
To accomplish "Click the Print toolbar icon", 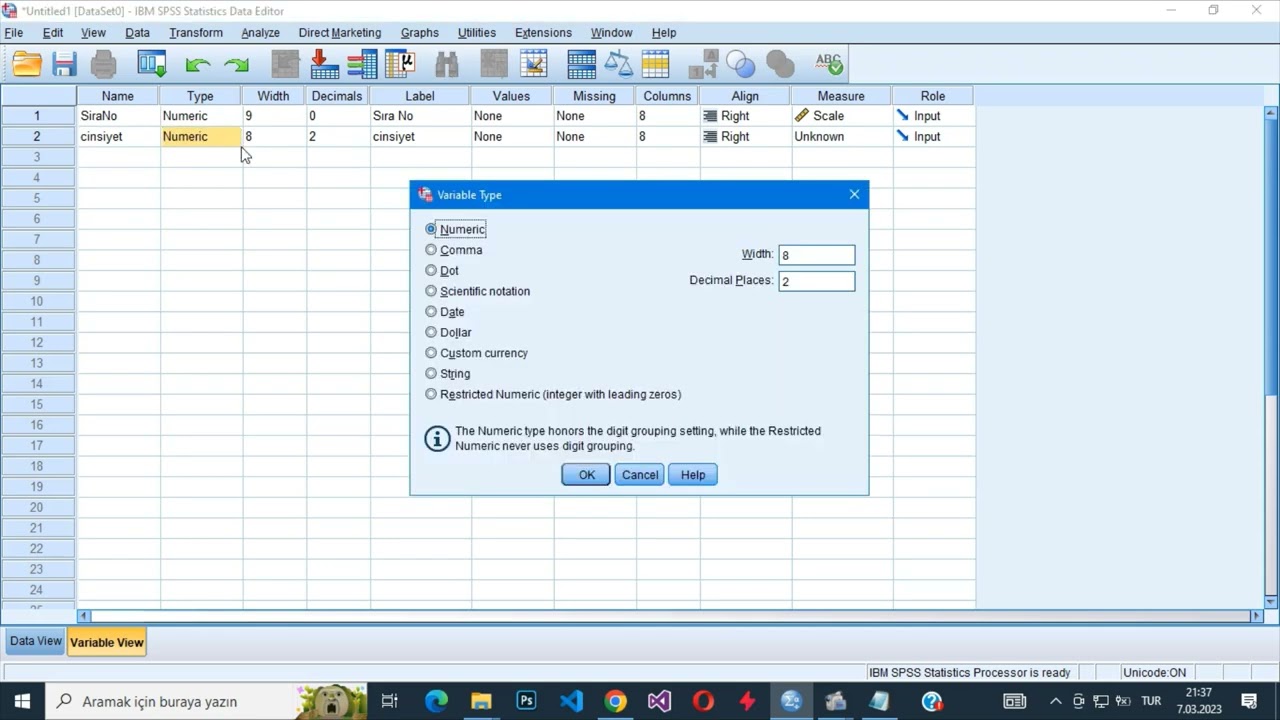I will (104, 65).
